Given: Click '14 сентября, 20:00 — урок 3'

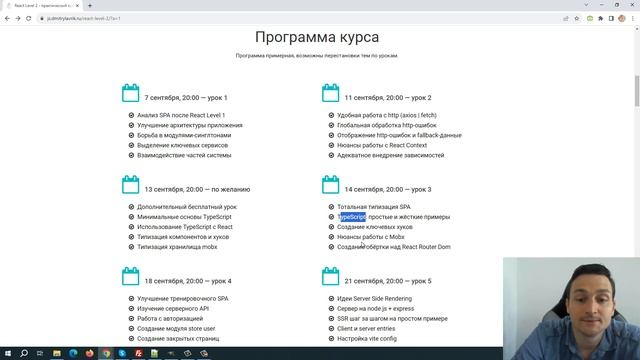Looking at the screenshot, I should (x=388, y=189).
